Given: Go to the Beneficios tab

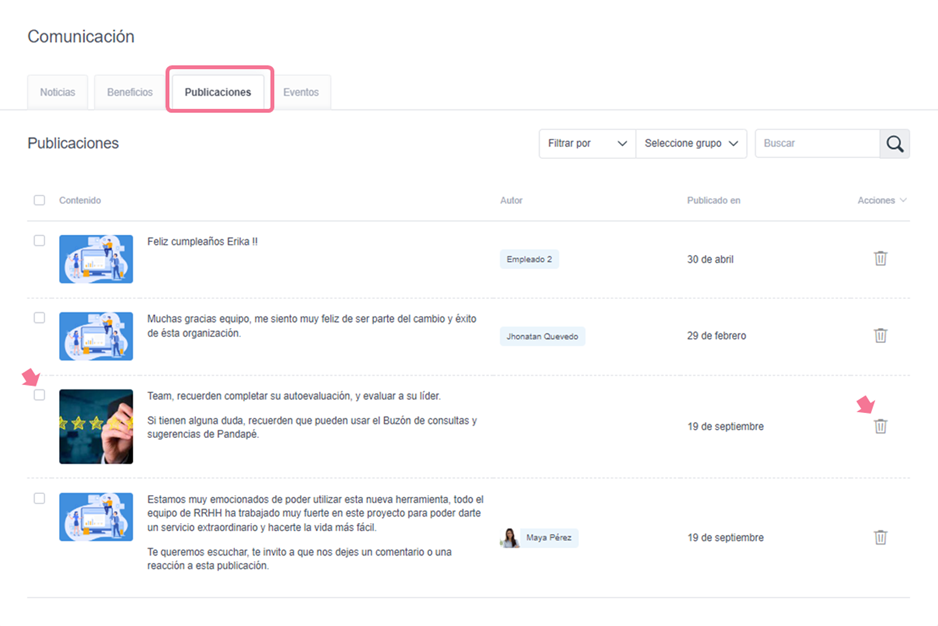Looking at the screenshot, I should coord(130,92).
